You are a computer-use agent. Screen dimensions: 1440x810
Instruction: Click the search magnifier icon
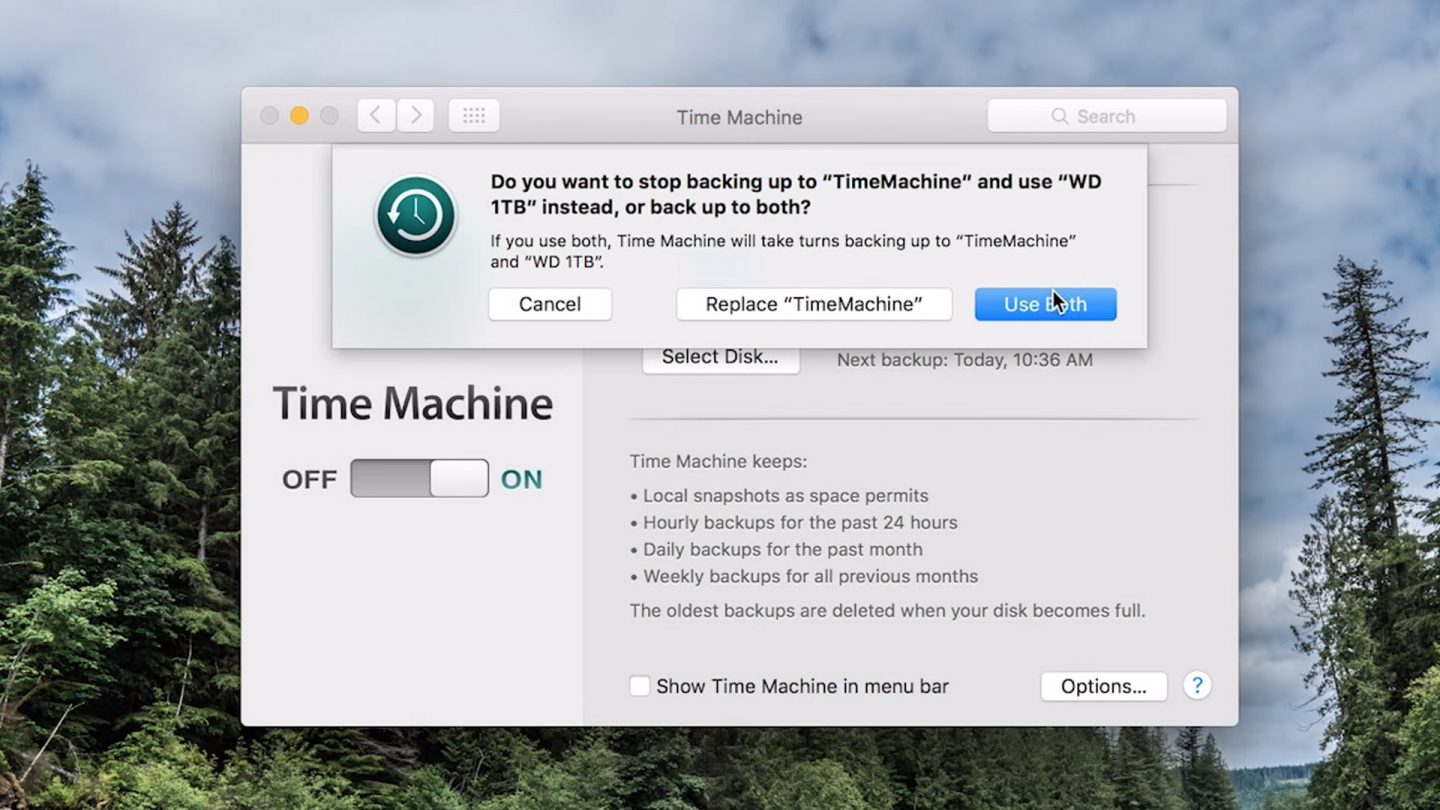(1060, 116)
